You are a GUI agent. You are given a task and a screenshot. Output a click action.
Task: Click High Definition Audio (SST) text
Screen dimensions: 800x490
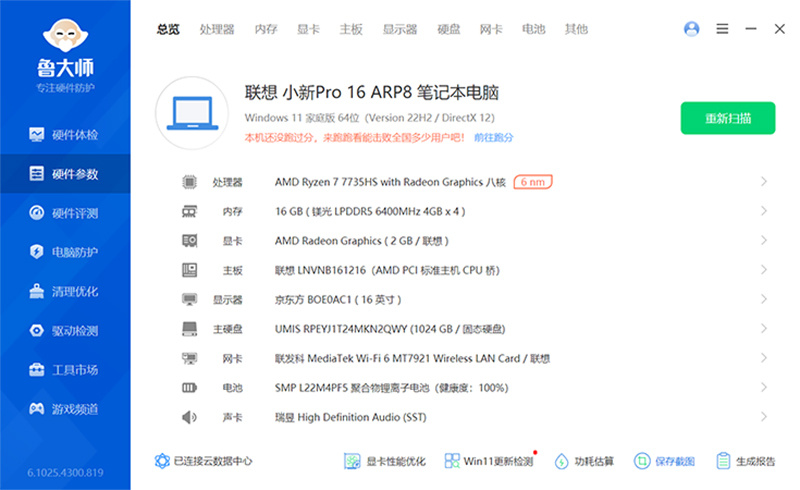[x=351, y=417]
